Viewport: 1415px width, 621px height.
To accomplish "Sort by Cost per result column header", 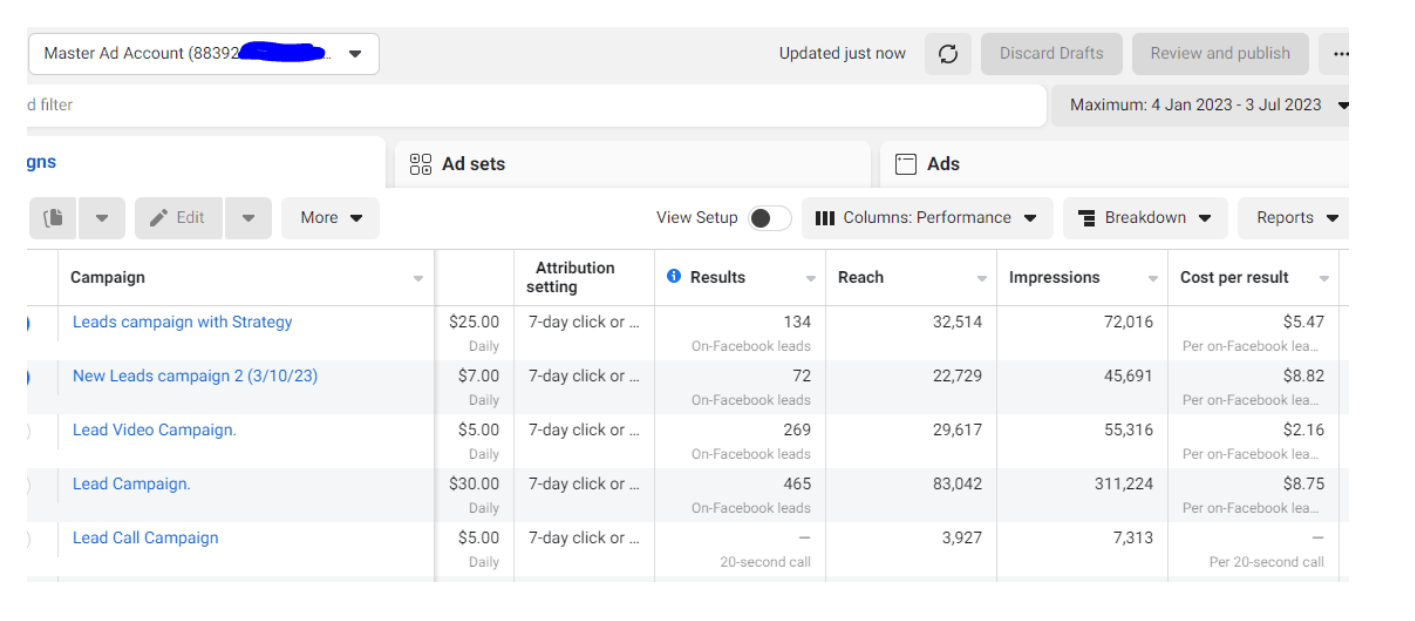I will pos(1234,278).
